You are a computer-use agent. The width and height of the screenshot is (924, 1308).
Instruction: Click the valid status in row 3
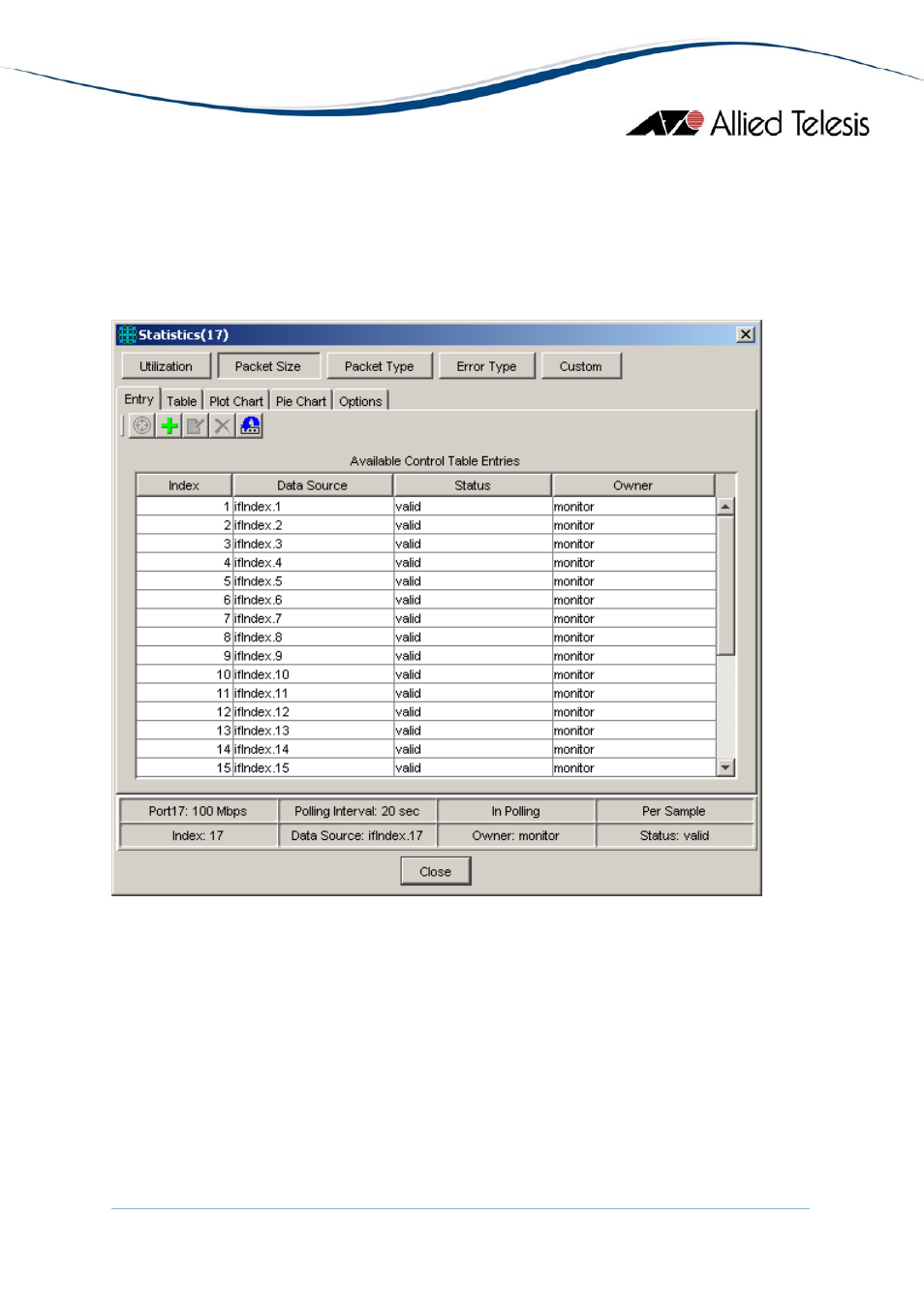(473, 544)
